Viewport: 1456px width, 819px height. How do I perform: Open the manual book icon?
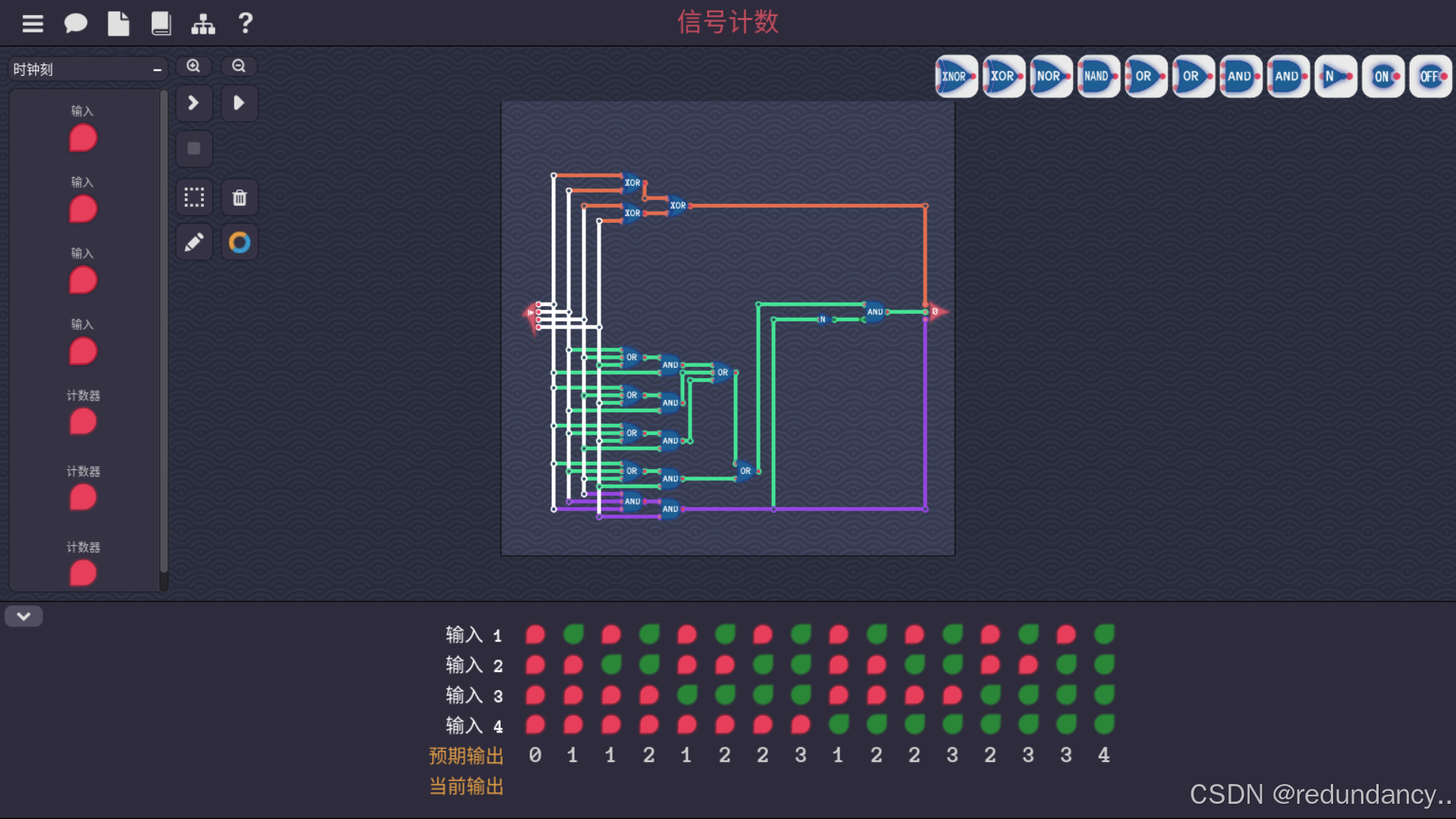(x=161, y=24)
